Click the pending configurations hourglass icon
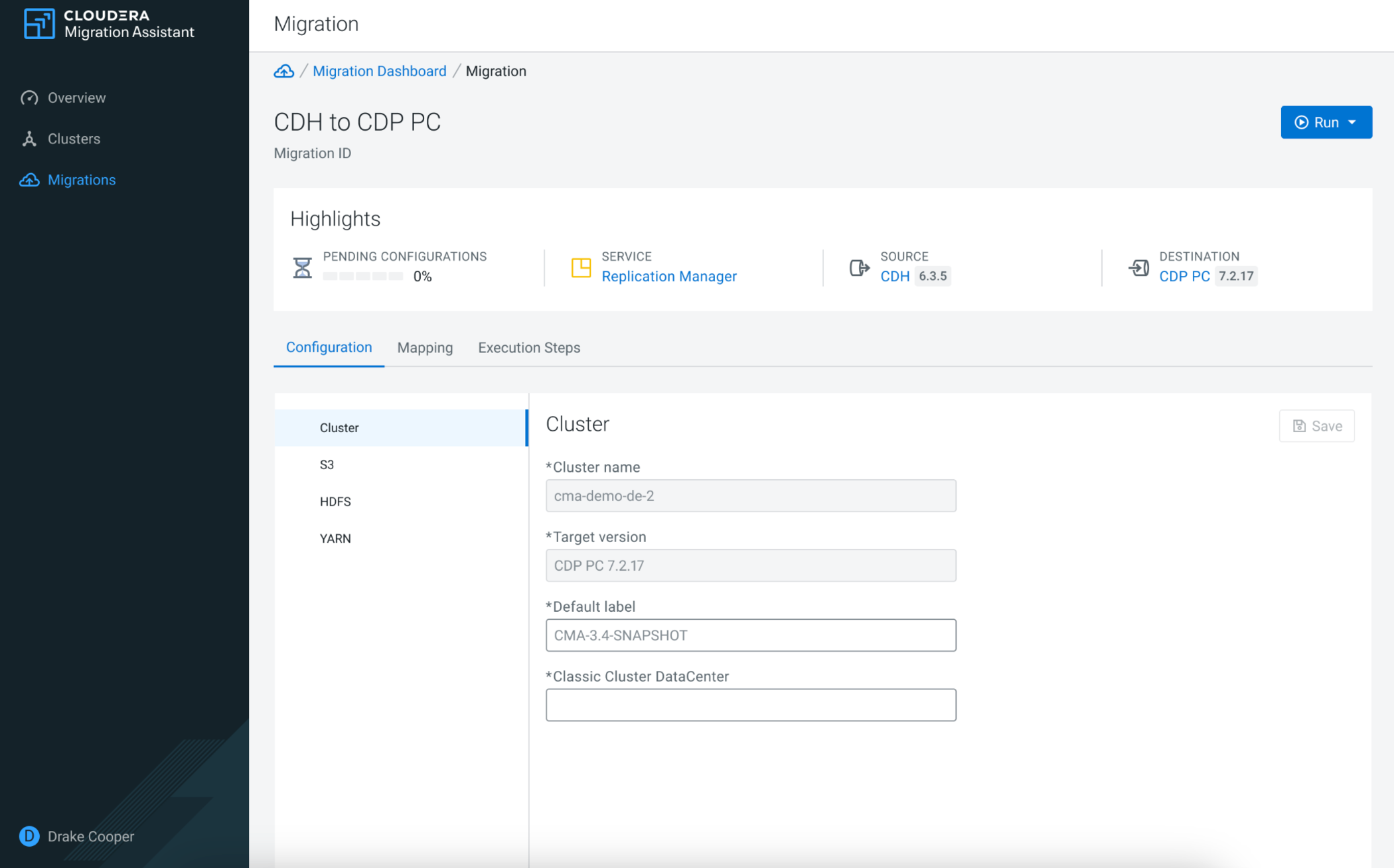 pyautogui.click(x=303, y=267)
